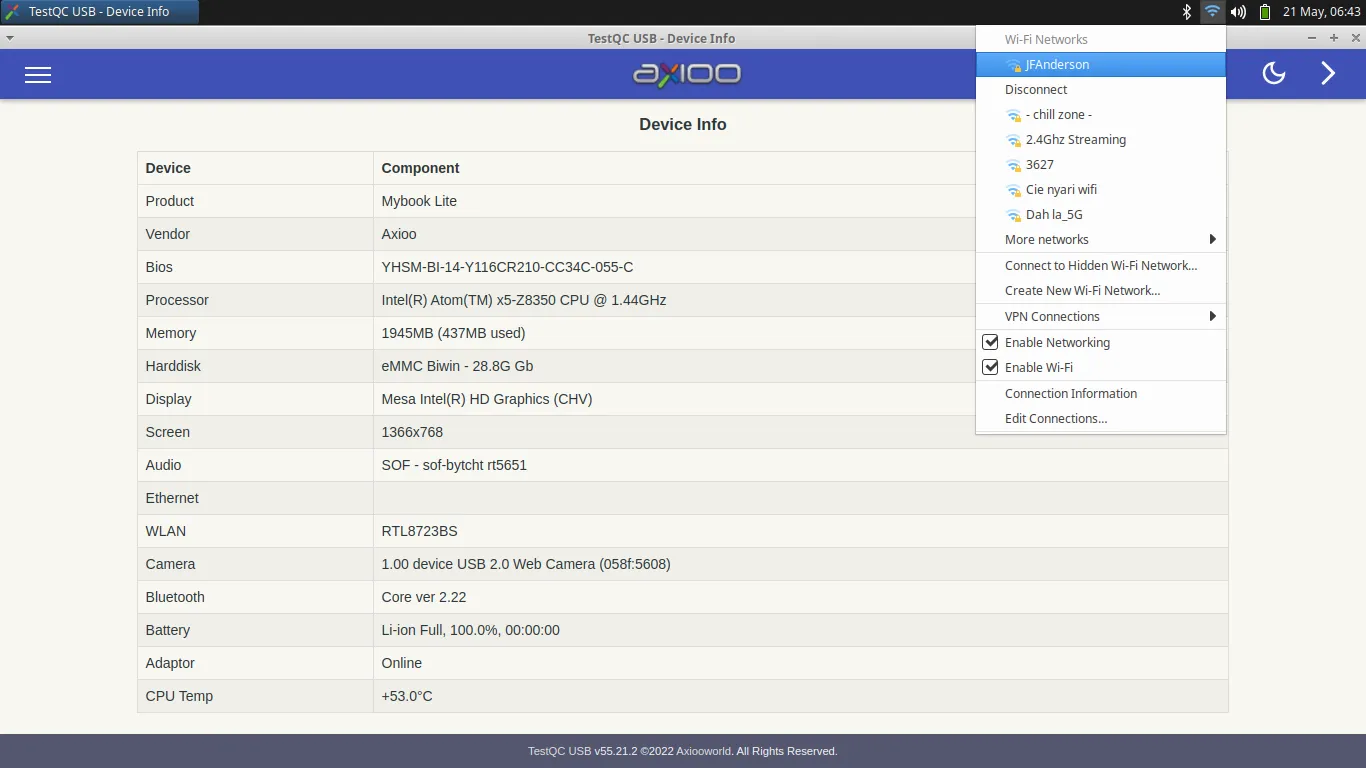
Task: Uncheck the Enable Networking checkbox
Action: pyautogui.click(x=990, y=342)
